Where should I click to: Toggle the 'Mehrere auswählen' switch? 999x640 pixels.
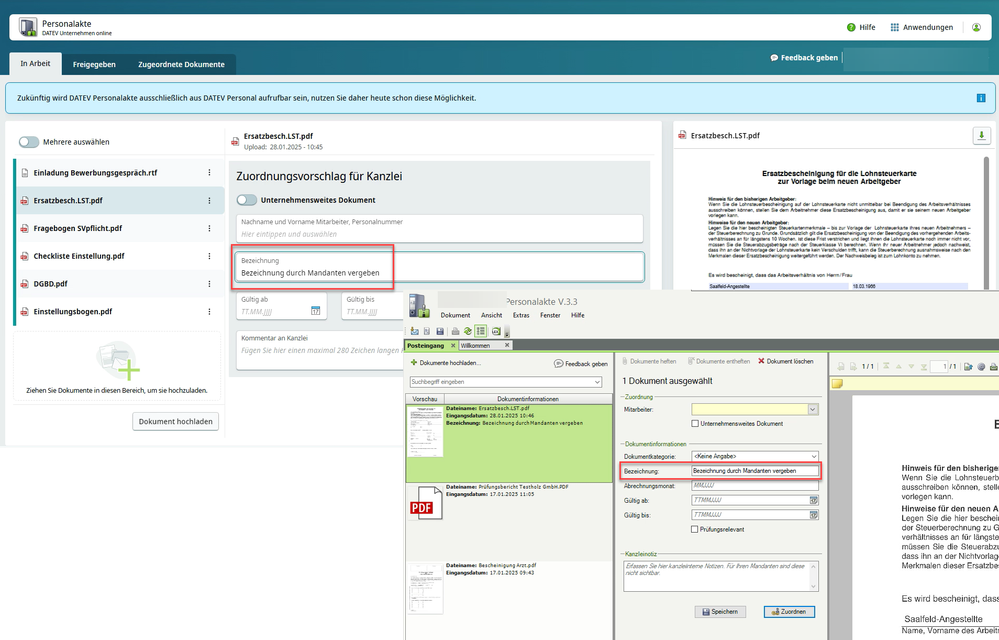pyautogui.click(x=29, y=142)
